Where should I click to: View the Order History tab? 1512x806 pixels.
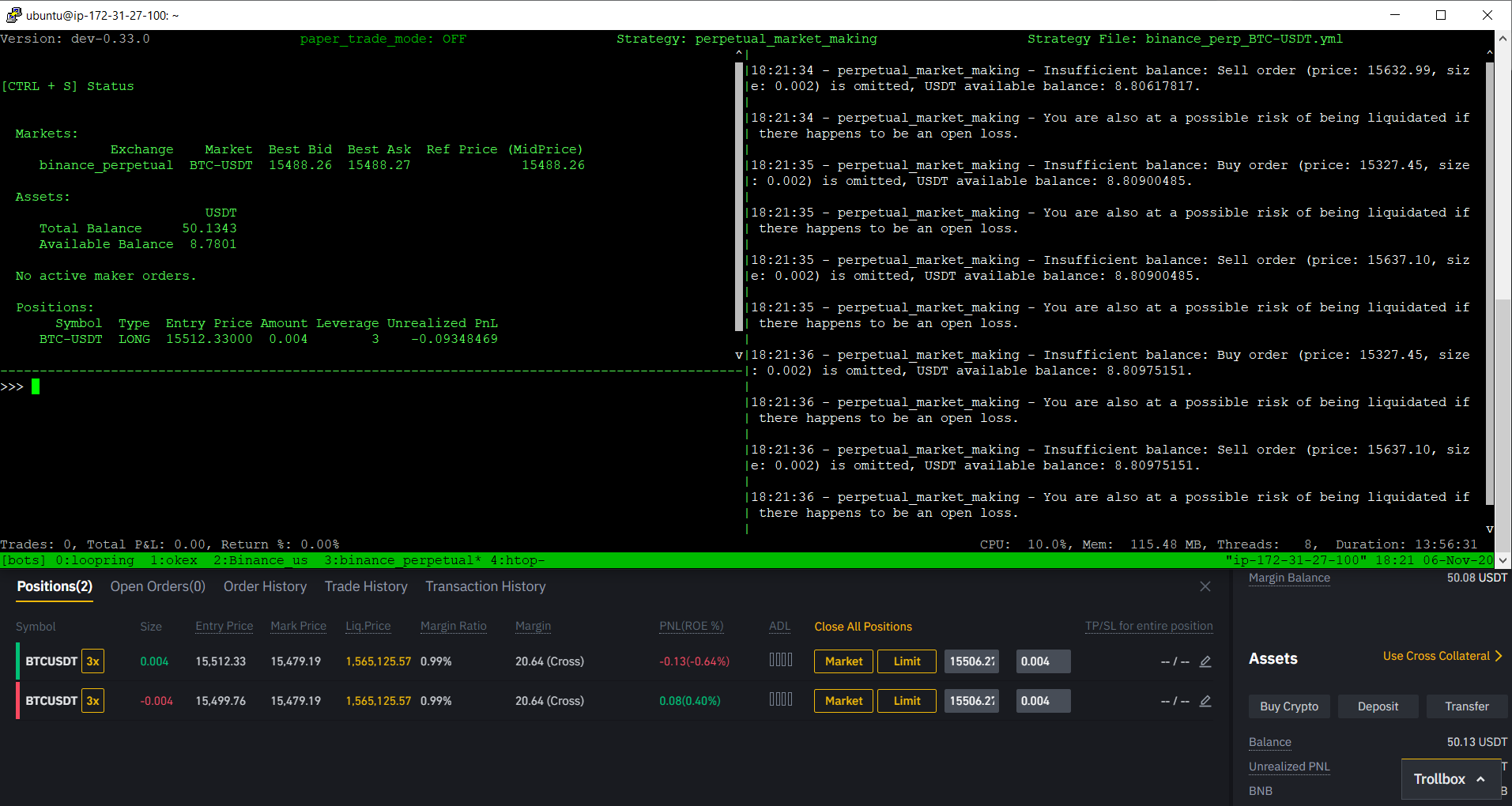tap(265, 586)
